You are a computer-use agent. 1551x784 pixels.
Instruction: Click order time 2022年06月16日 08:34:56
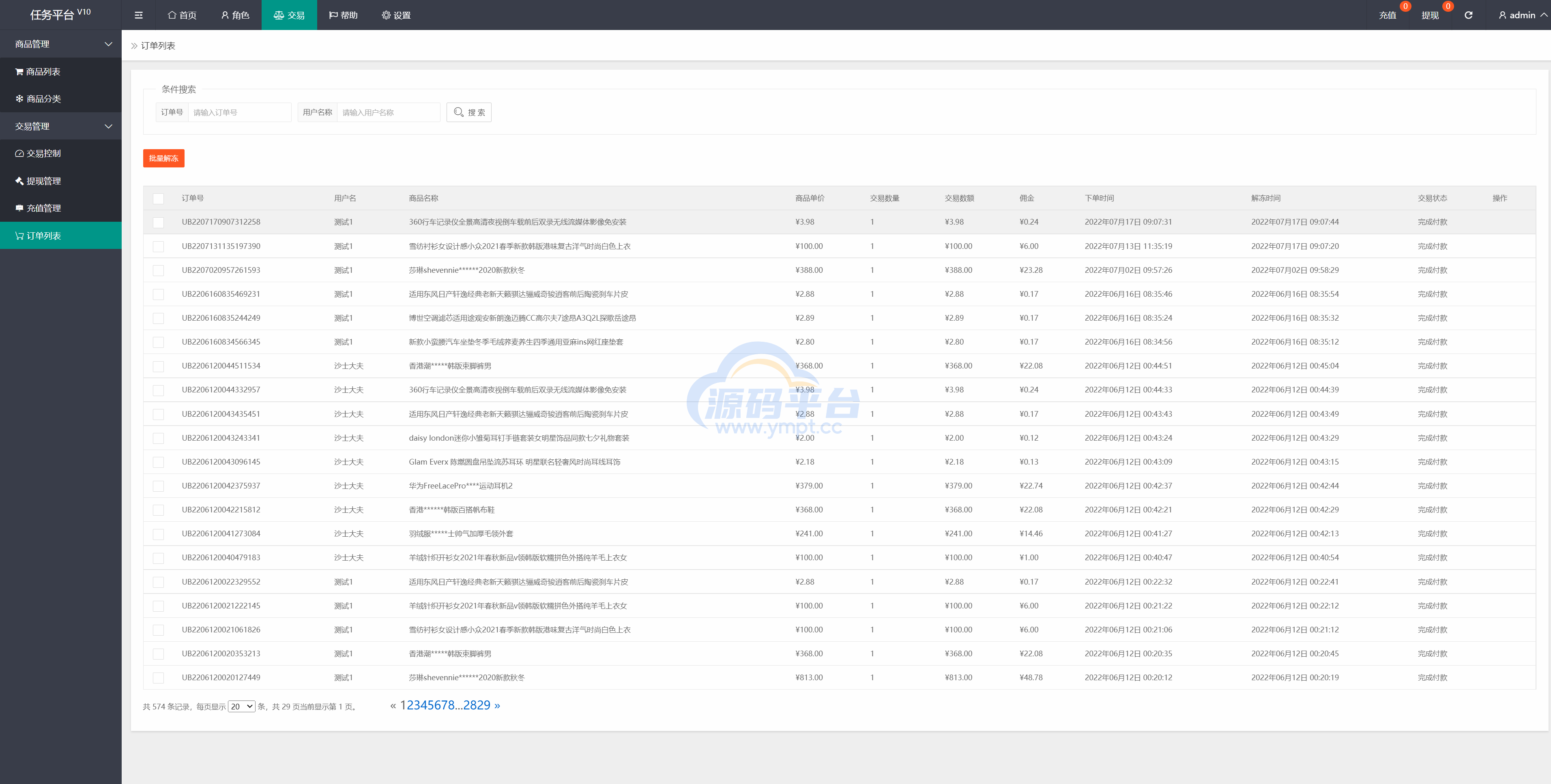pos(1128,342)
